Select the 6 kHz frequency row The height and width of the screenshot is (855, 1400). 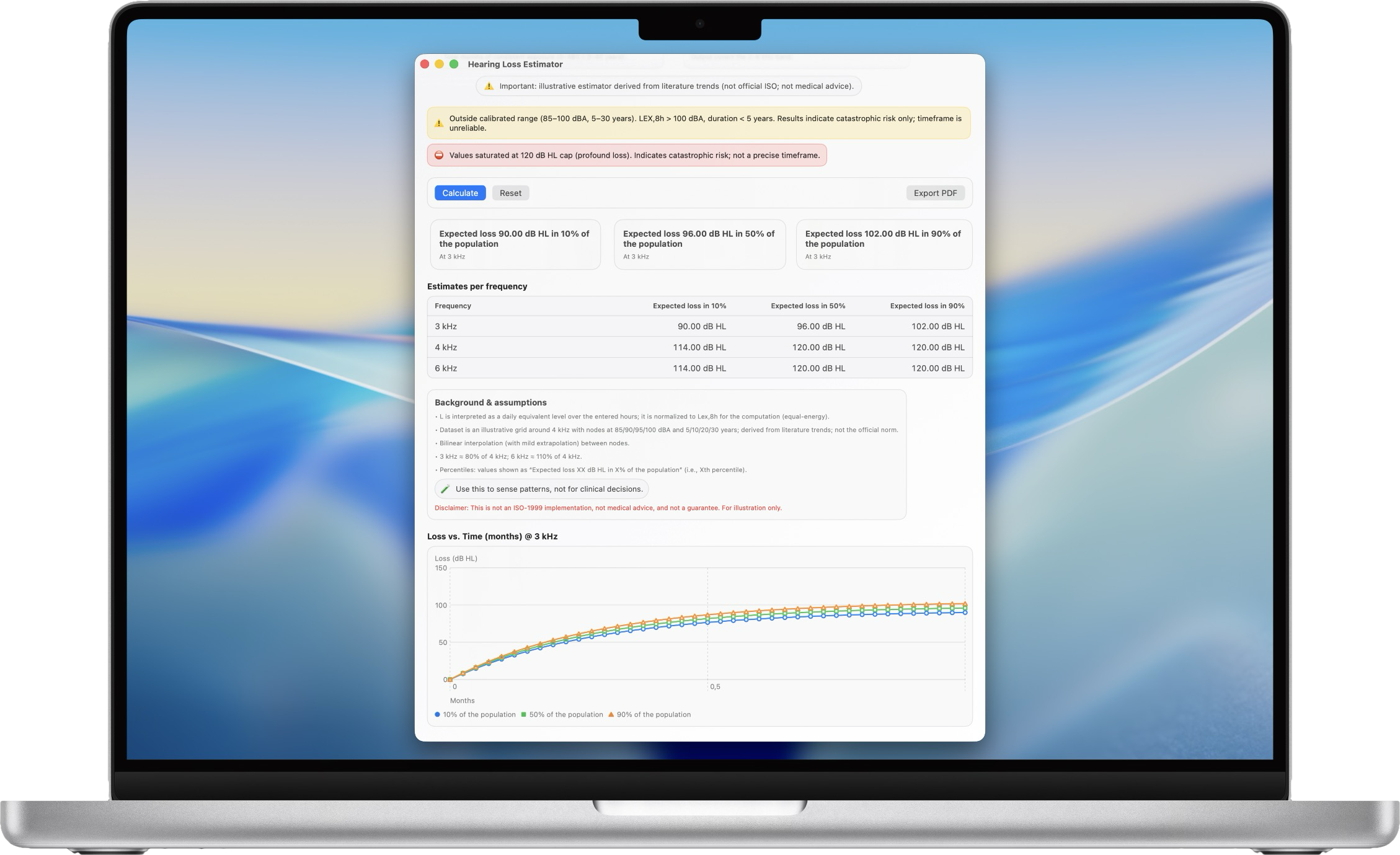[x=699, y=368]
